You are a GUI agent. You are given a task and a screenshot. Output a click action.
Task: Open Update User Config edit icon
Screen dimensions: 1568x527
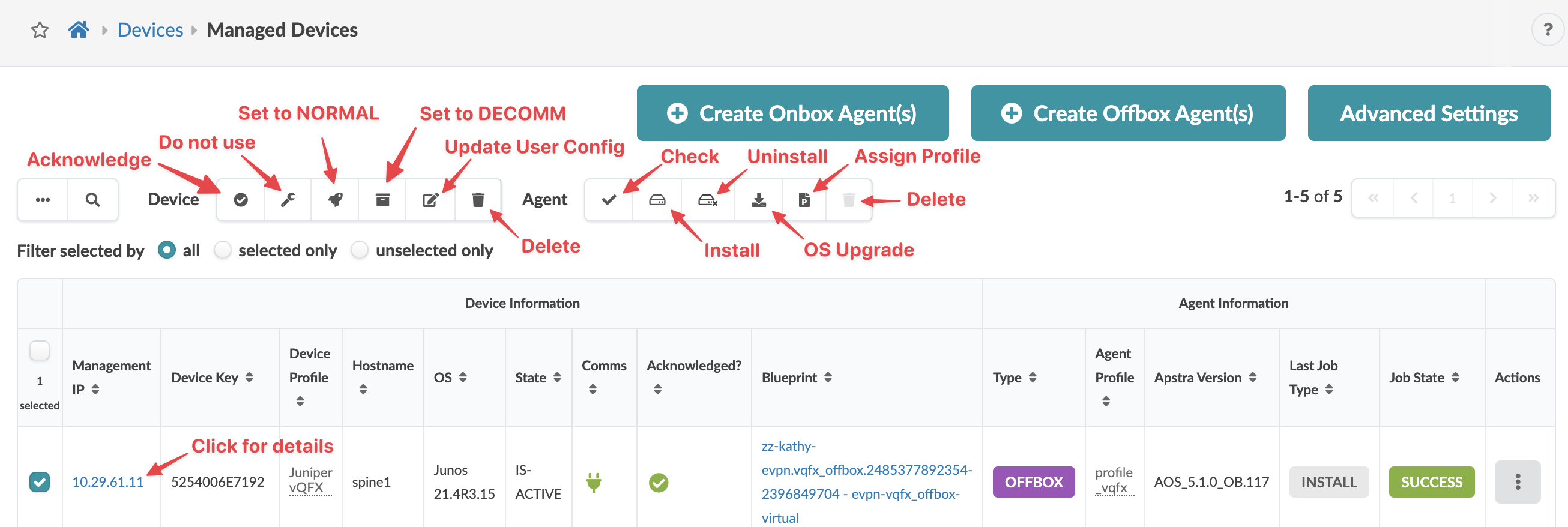point(430,200)
